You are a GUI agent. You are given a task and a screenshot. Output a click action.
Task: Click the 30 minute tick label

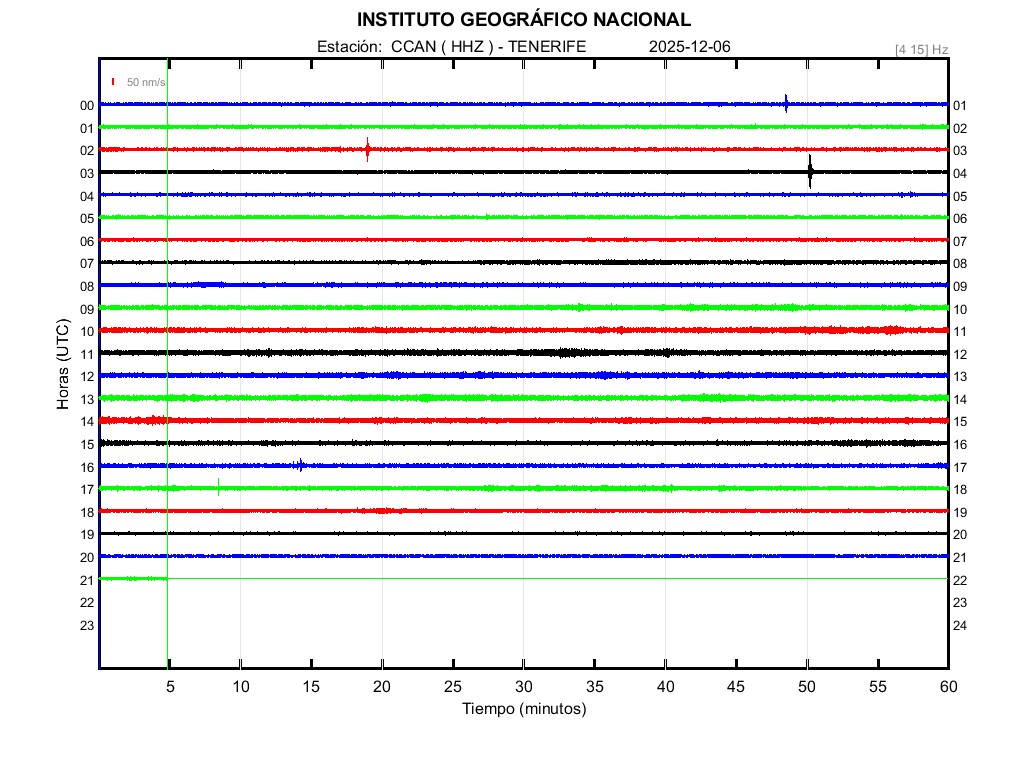524,687
